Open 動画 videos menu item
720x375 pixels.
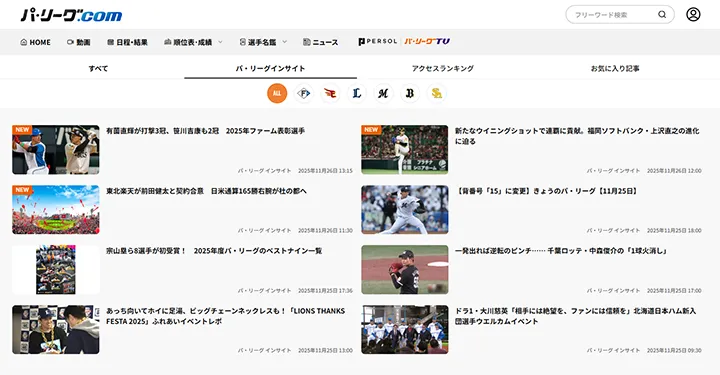pyautogui.click(x=79, y=42)
